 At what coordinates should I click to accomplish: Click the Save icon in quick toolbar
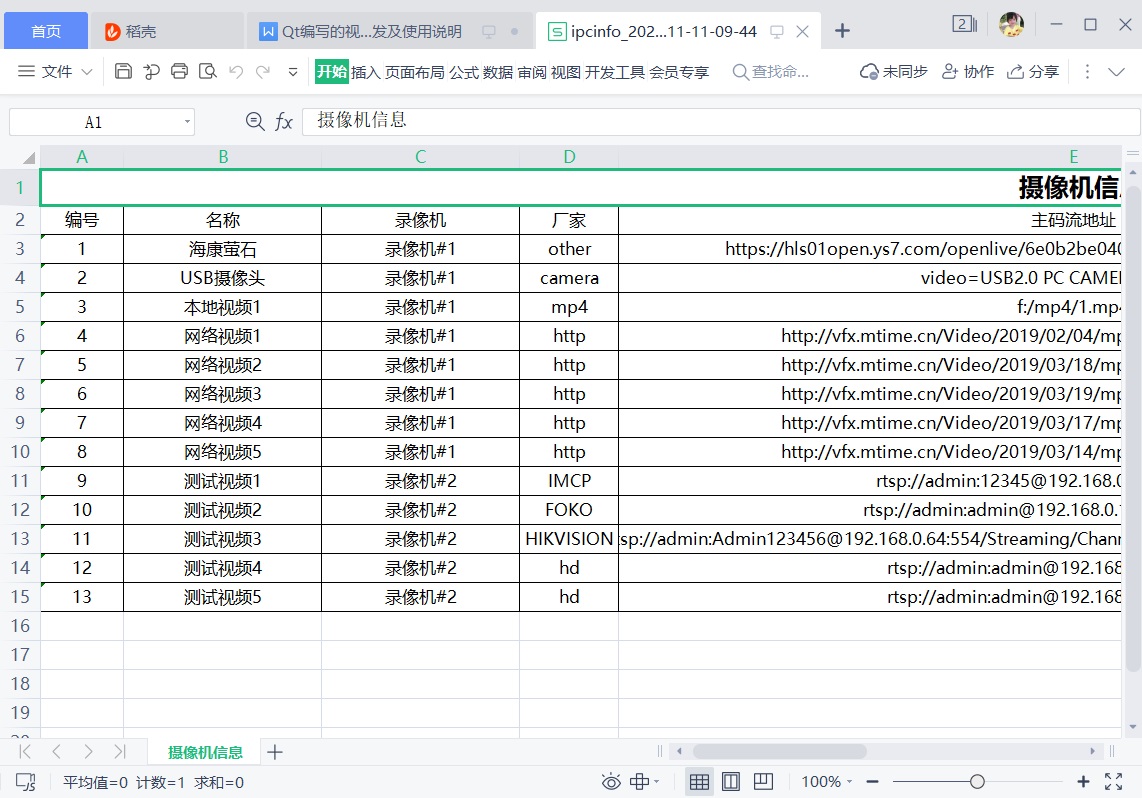coord(123,71)
